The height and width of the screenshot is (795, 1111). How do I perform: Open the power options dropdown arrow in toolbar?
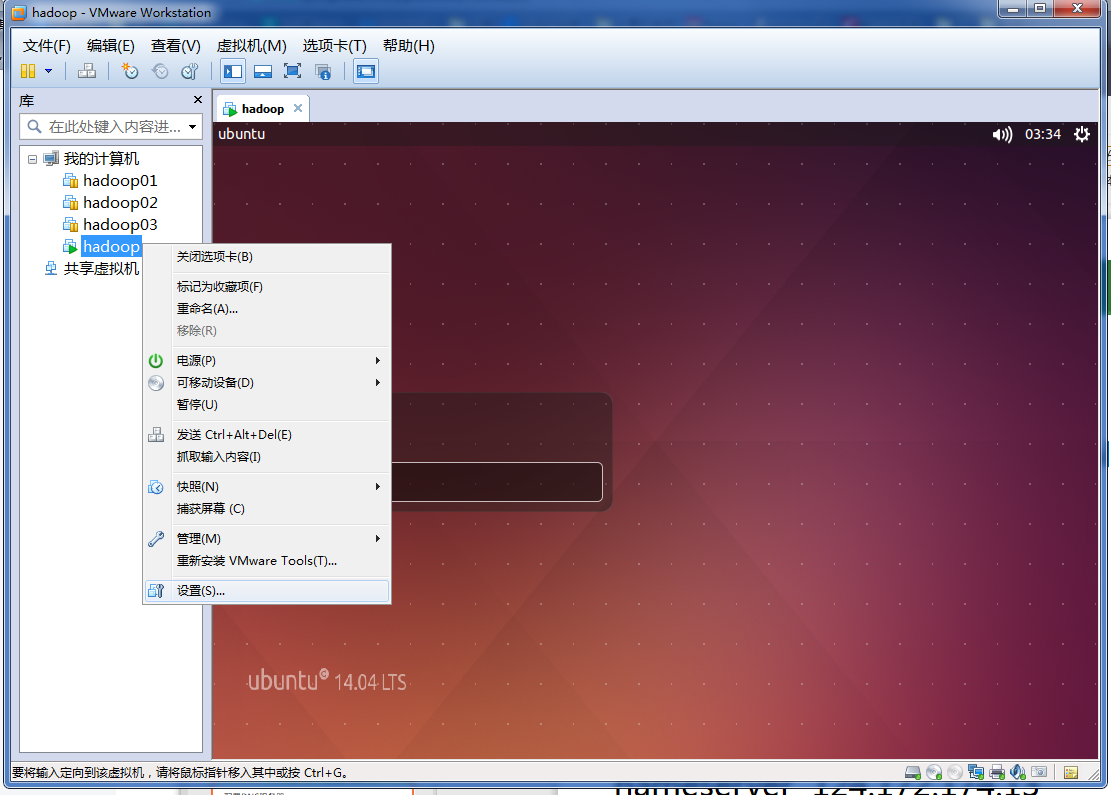pos(48,71)
